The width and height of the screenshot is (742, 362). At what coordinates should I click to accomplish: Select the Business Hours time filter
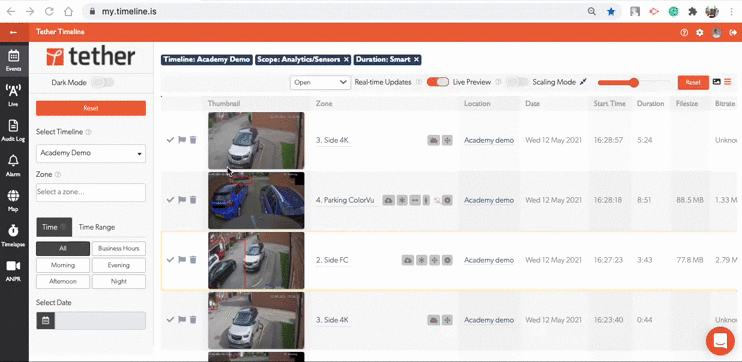click(x=119, y=248)
